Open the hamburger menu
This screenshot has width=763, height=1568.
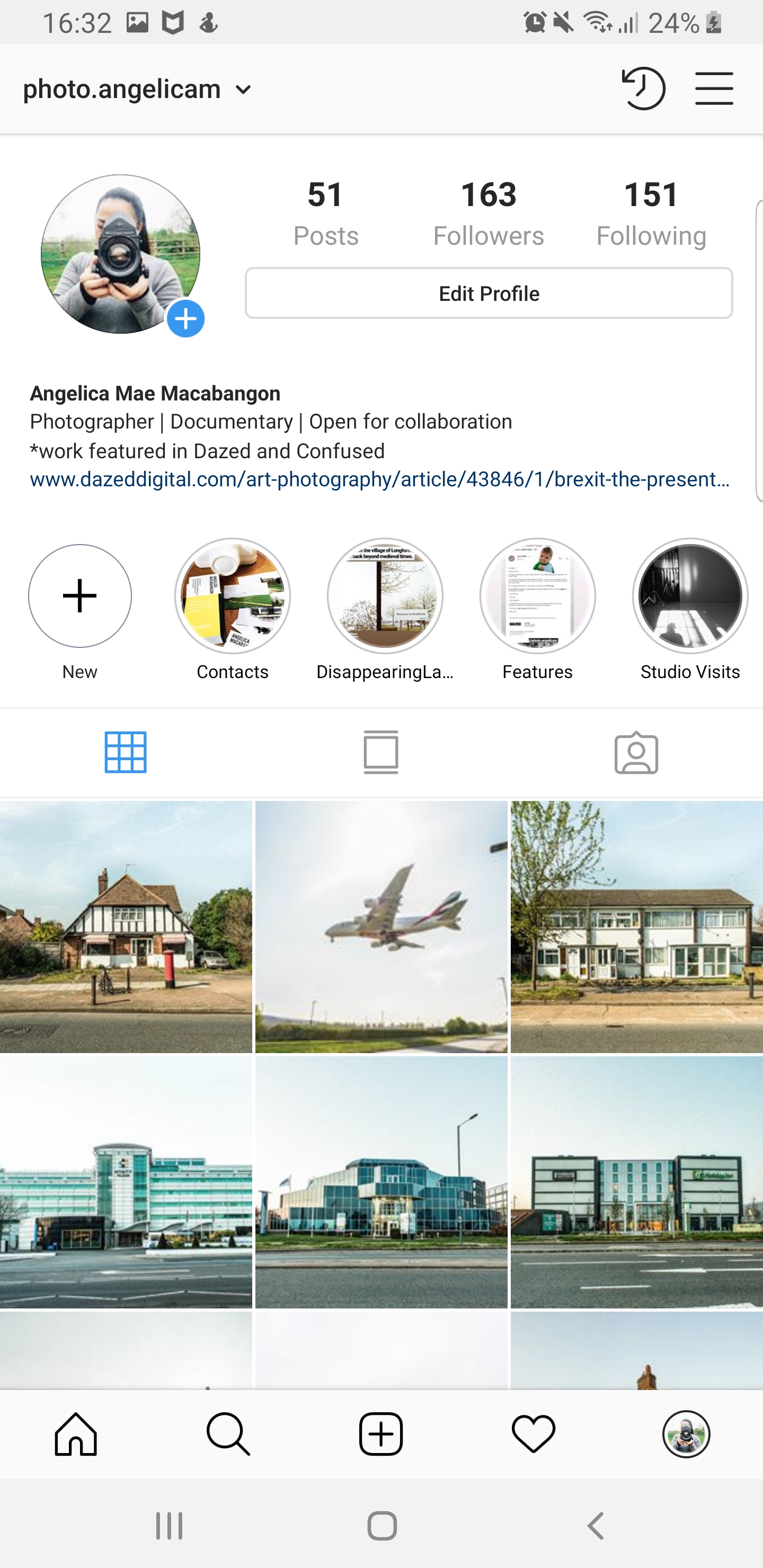[x=714, y=89]
